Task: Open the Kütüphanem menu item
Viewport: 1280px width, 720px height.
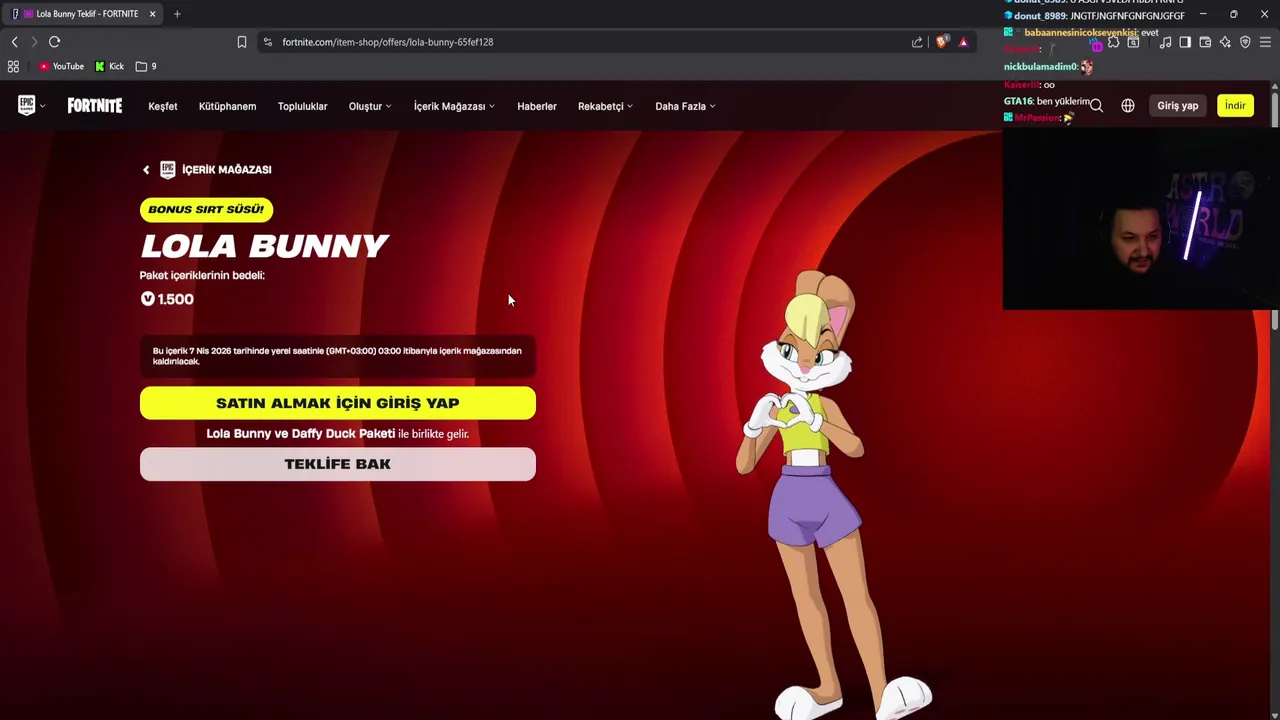Action: point(227,106)
